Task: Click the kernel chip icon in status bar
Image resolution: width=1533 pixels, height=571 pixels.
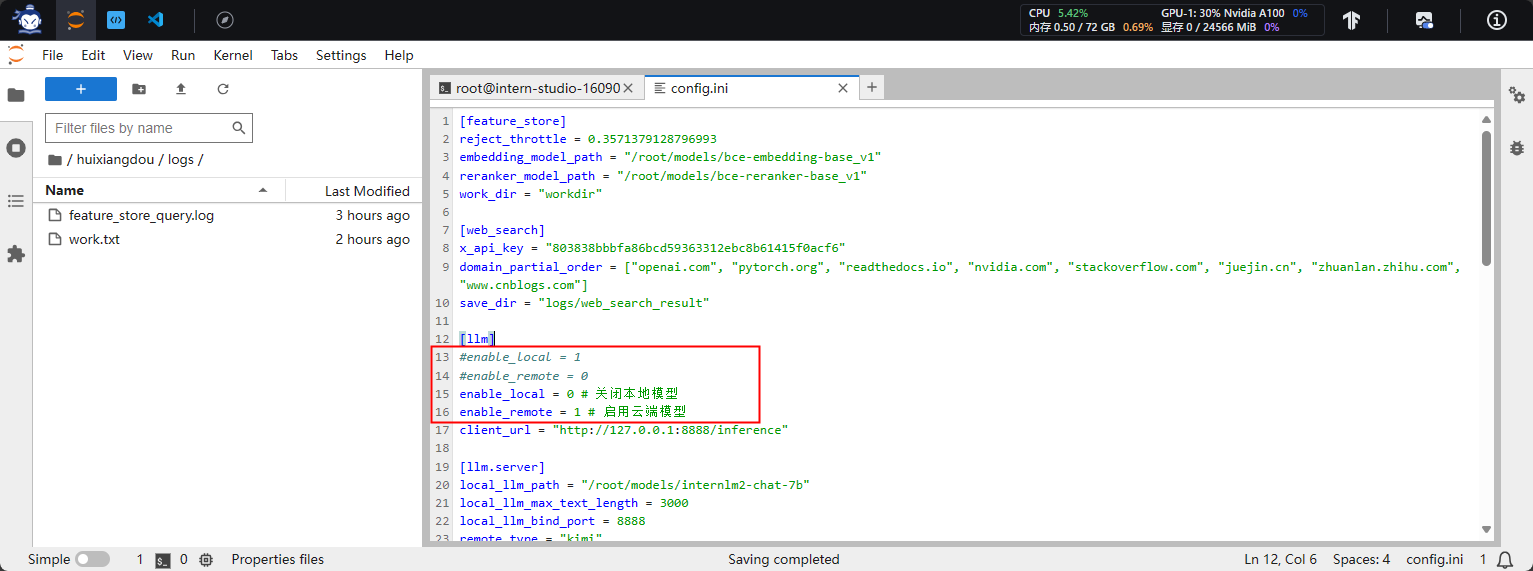Action: 206,560
